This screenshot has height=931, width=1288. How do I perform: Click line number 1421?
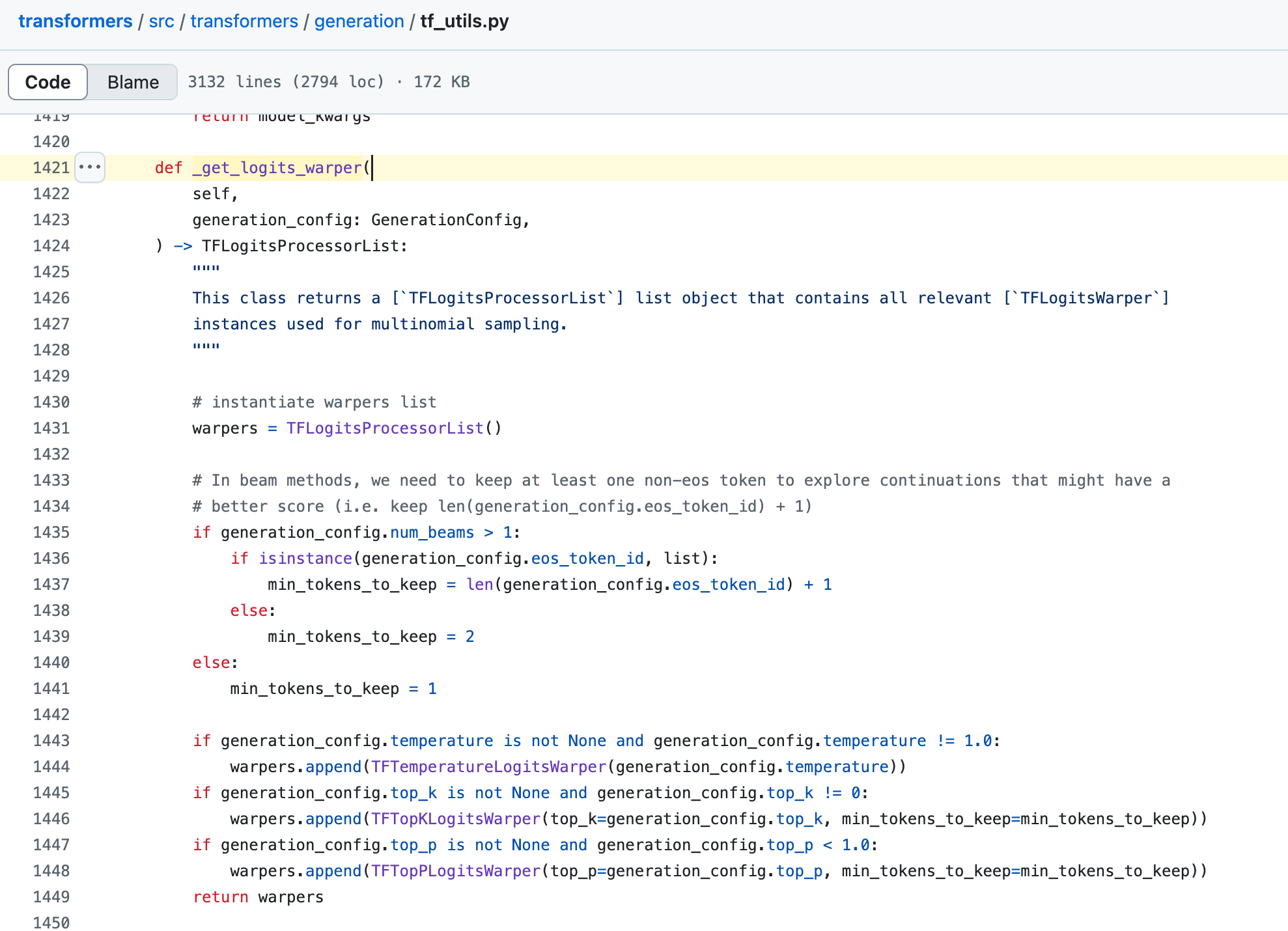51,167
